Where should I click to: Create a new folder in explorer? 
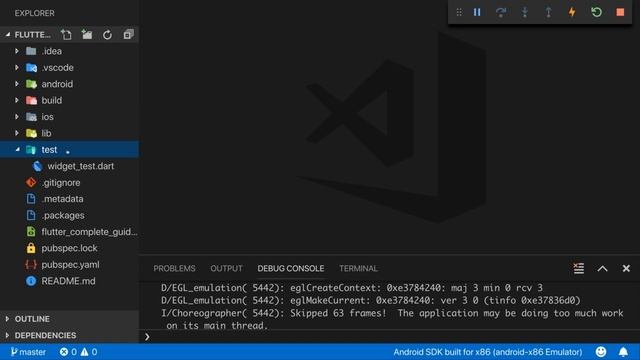87,35
